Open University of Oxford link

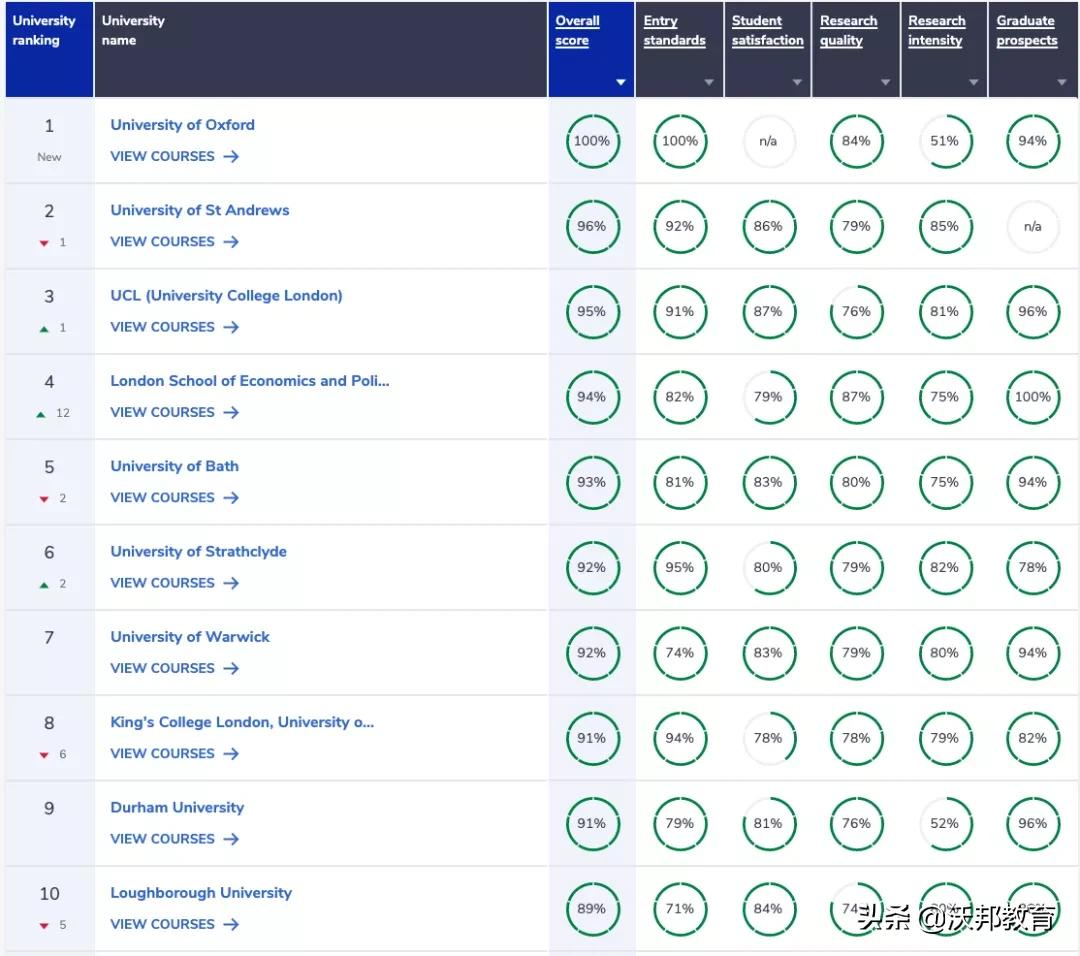pos(183,125)
